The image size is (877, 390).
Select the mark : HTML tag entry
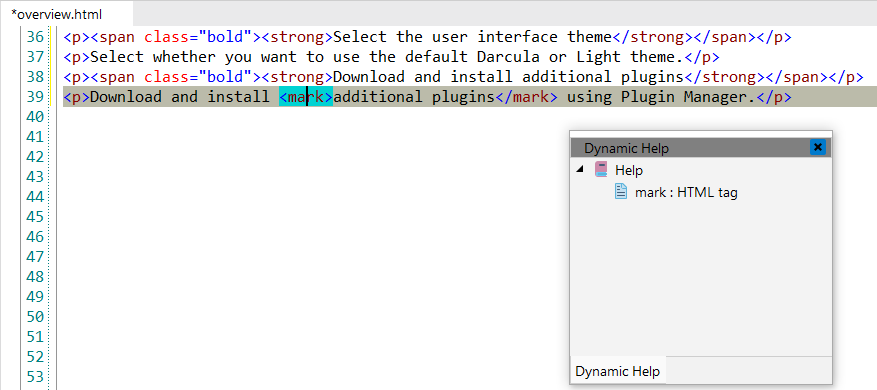point(686,192)
